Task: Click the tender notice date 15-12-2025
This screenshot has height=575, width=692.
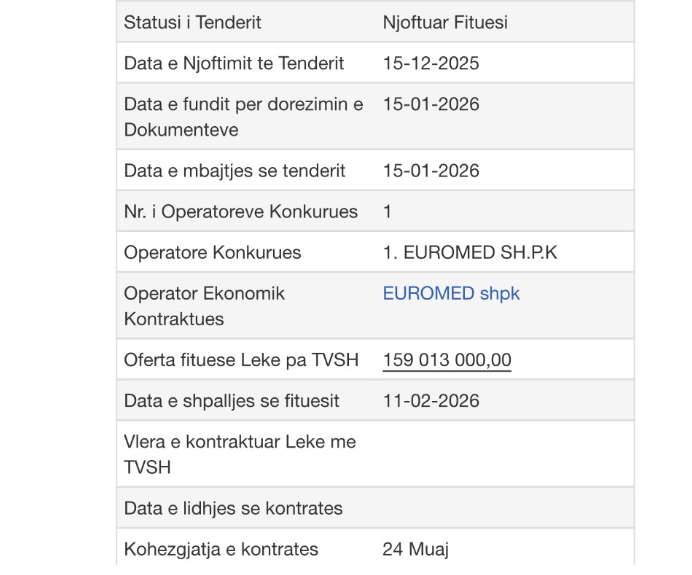Action: point(431,63)
